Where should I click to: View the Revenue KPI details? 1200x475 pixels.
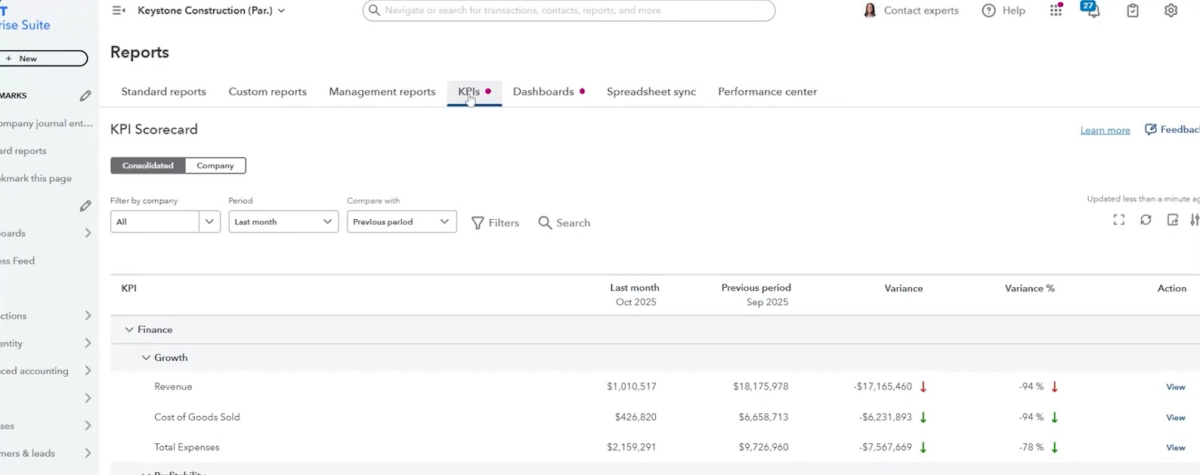pyautogui.click(x=1175, y=387)
